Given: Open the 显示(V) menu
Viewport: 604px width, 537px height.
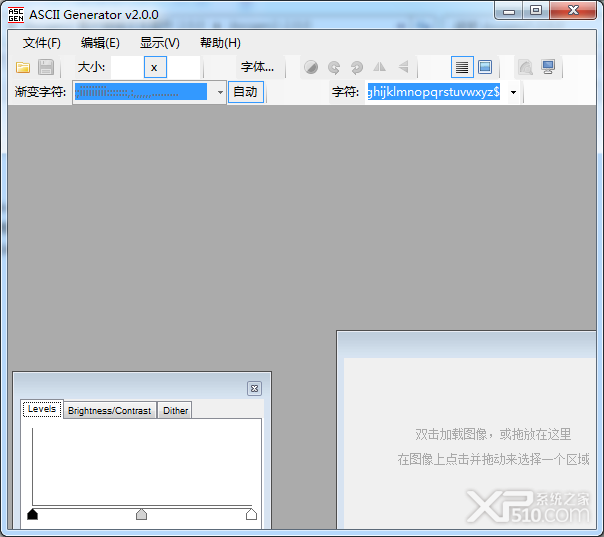Looking at the screenshot, I should pyautogui.click(x=159, y=43).
